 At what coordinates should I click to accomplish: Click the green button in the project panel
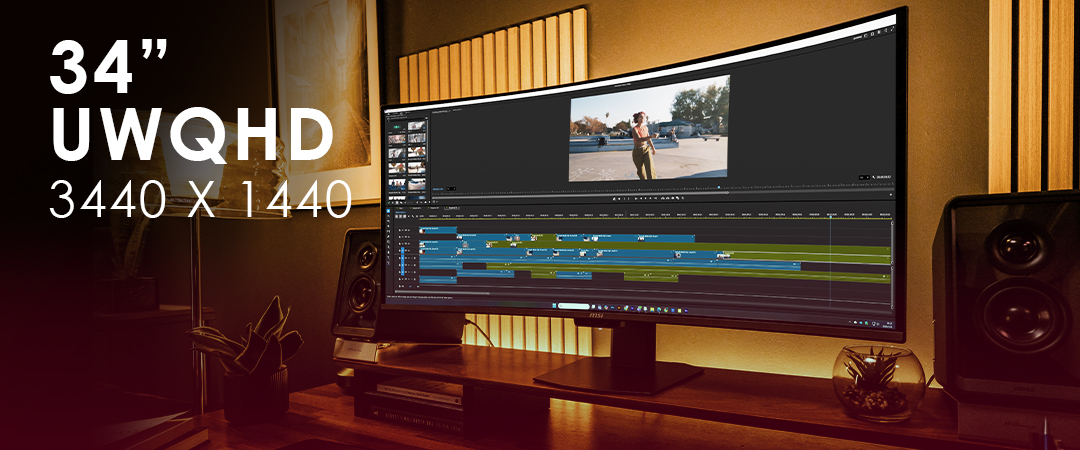tap(396, 127)
